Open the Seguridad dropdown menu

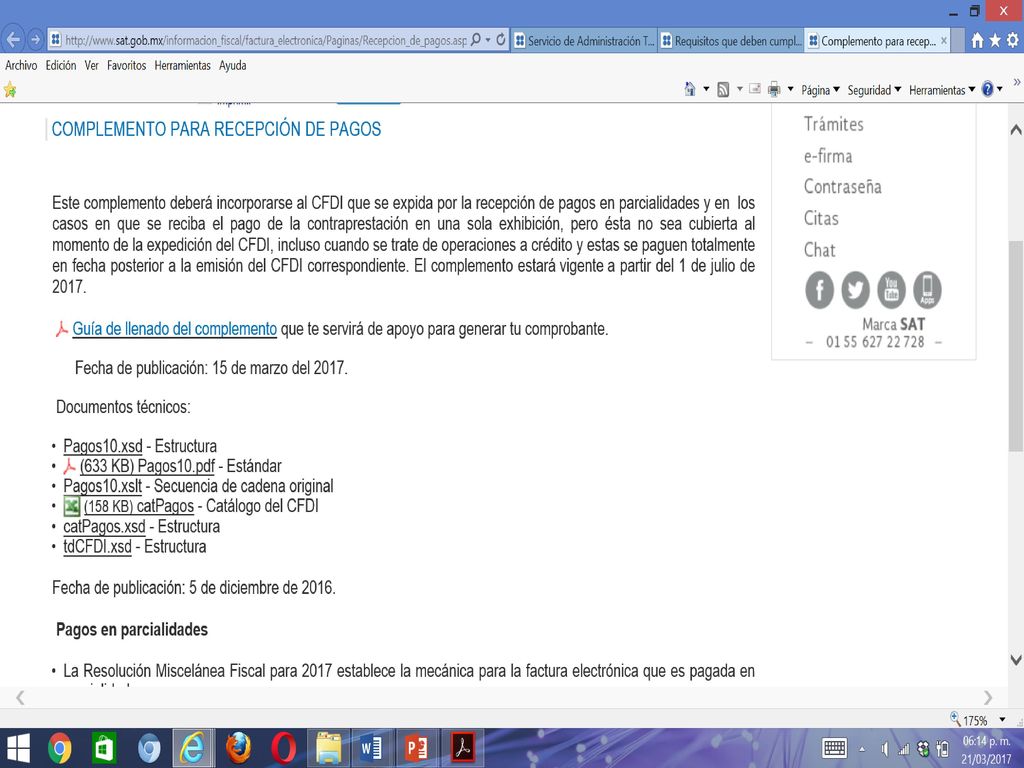pos(874,90)
